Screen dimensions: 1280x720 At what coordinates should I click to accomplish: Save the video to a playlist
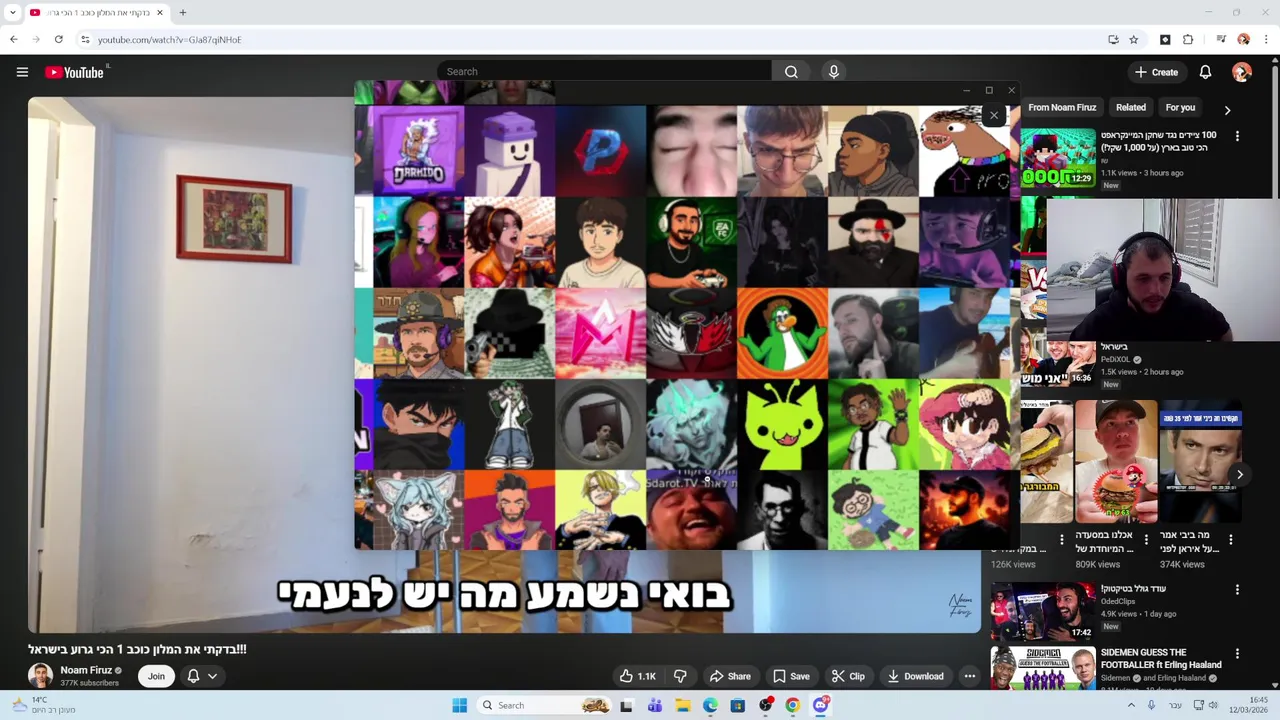coord(791,676)
